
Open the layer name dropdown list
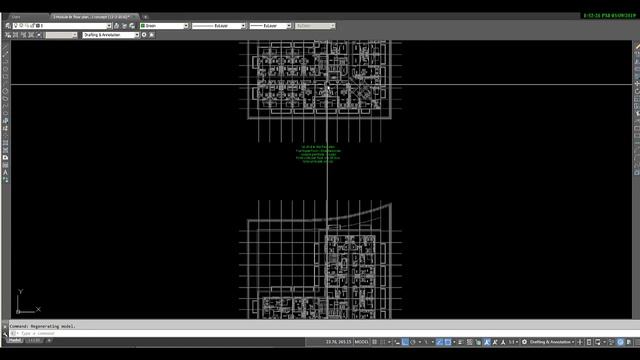109,26
